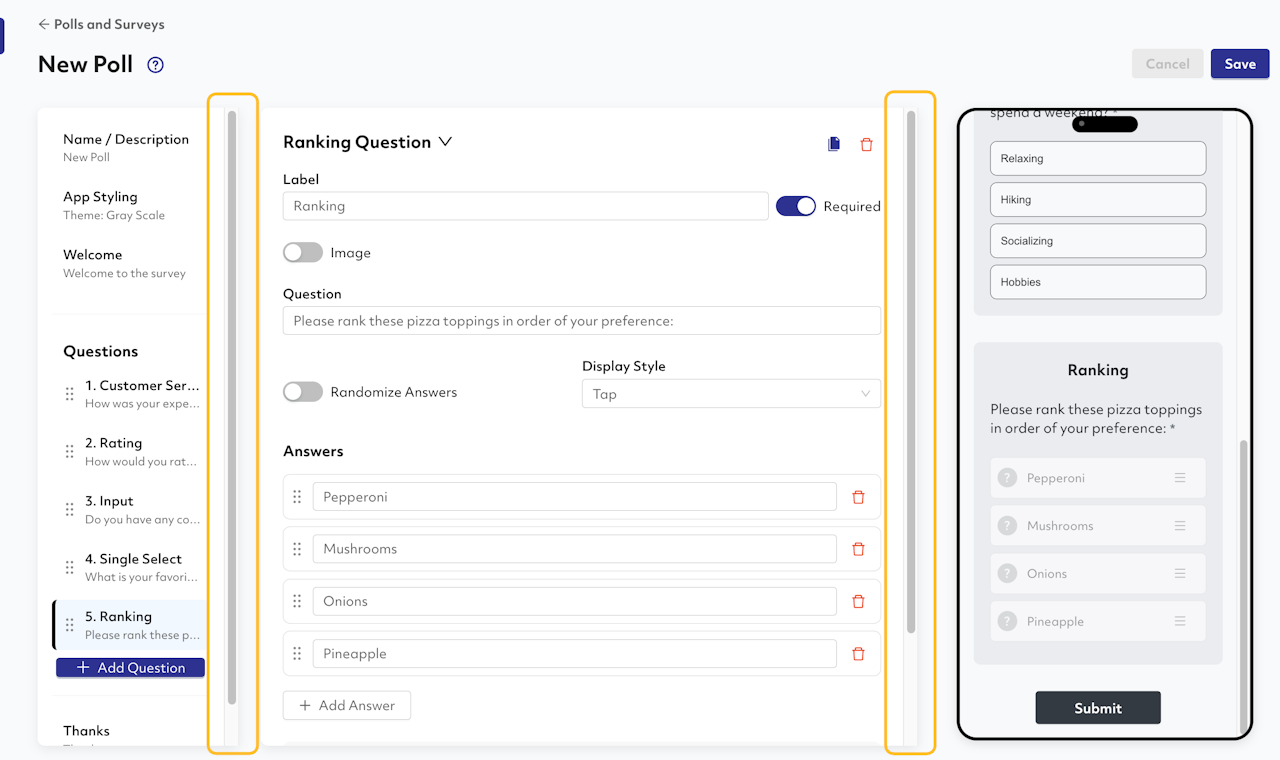
Task: Expand the Ranking Question type chevron
Action: tap(445, 142)
